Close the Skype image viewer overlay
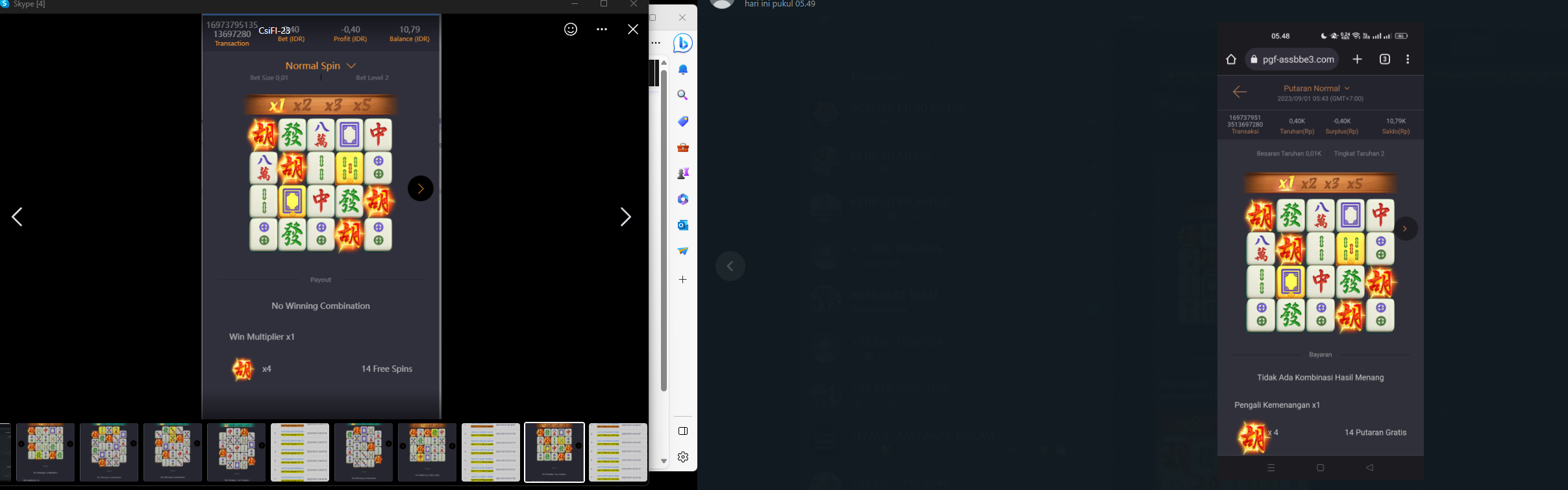 click(633, 29)
